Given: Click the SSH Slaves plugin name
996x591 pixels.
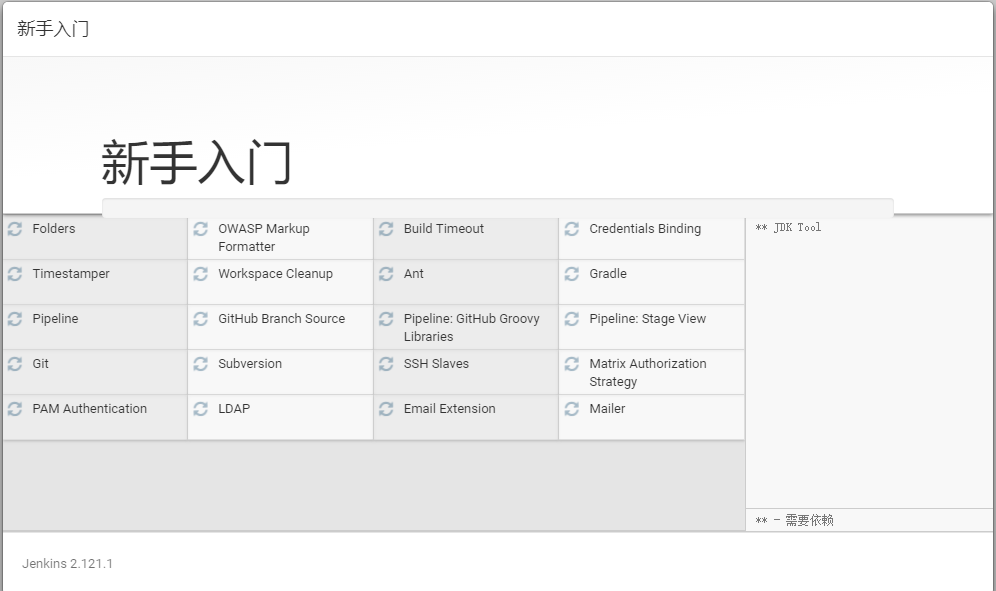Looking at the screenshot, I should pyautogui.click(x=436, y=364).
